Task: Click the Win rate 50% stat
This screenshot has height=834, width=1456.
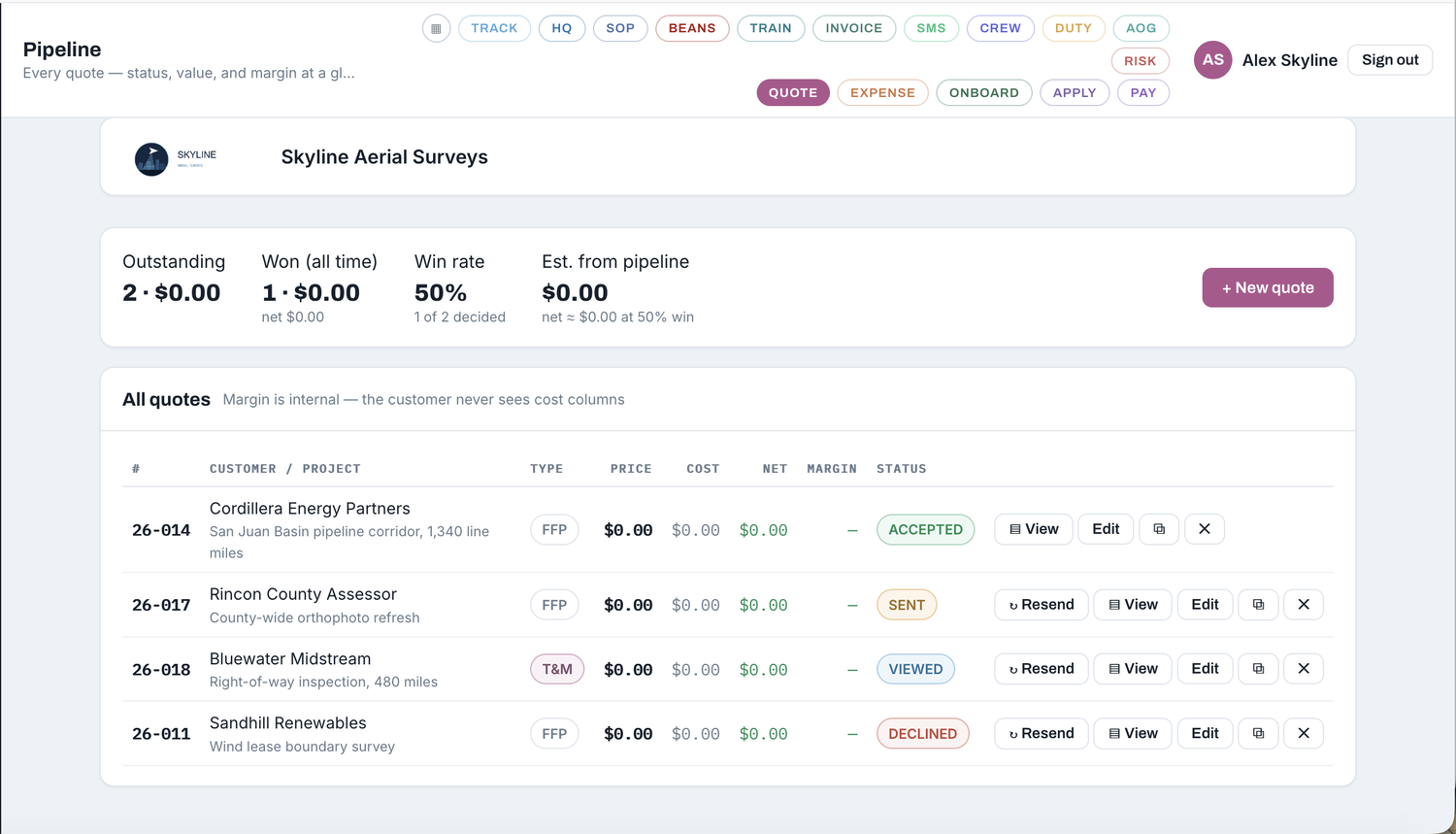Action: (459, 288)
